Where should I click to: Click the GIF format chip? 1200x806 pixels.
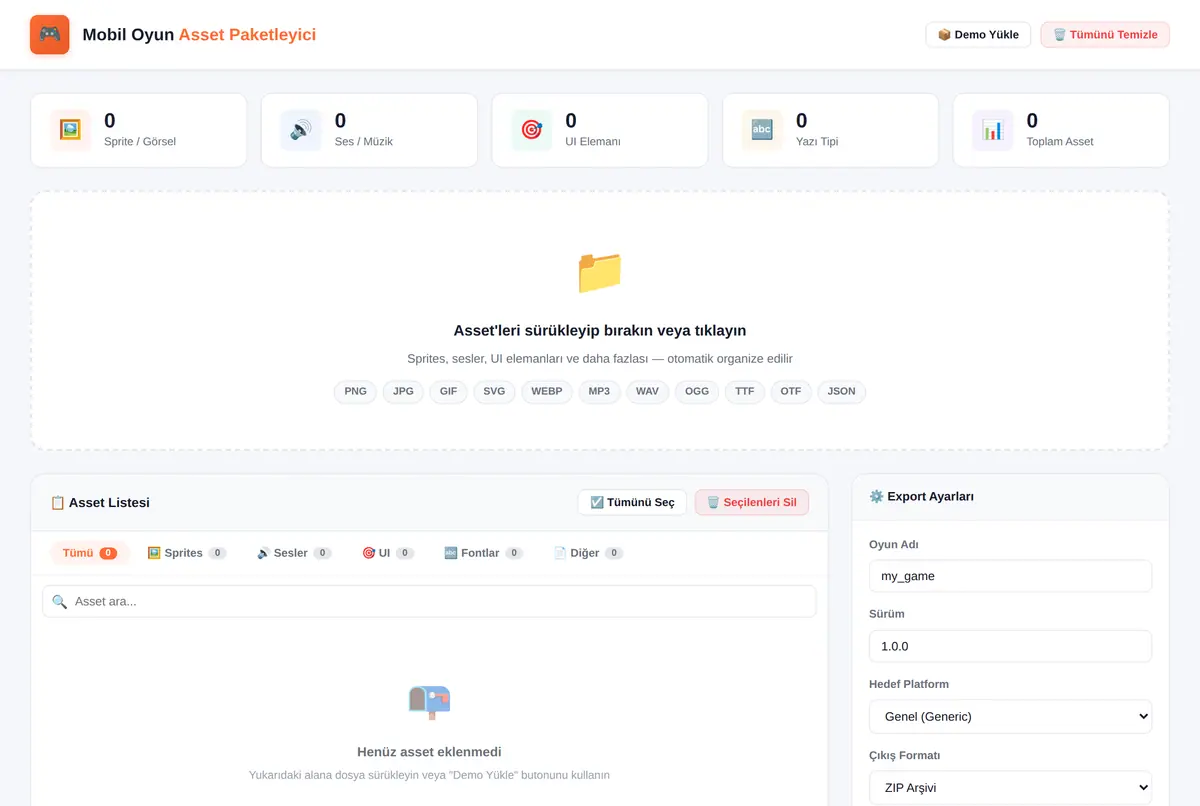point(448,391)
